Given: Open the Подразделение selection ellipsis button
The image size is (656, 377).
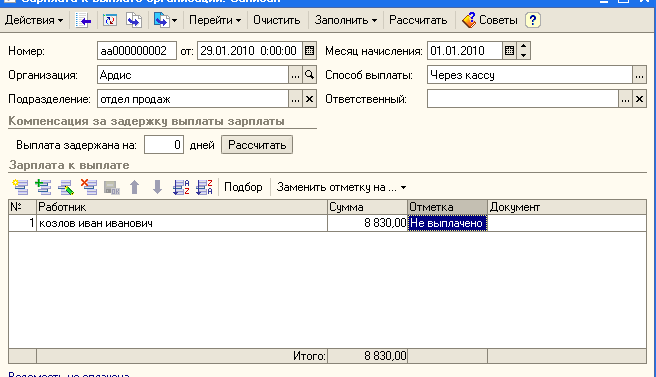Looking at the screenshot, I should coord(295,99).
